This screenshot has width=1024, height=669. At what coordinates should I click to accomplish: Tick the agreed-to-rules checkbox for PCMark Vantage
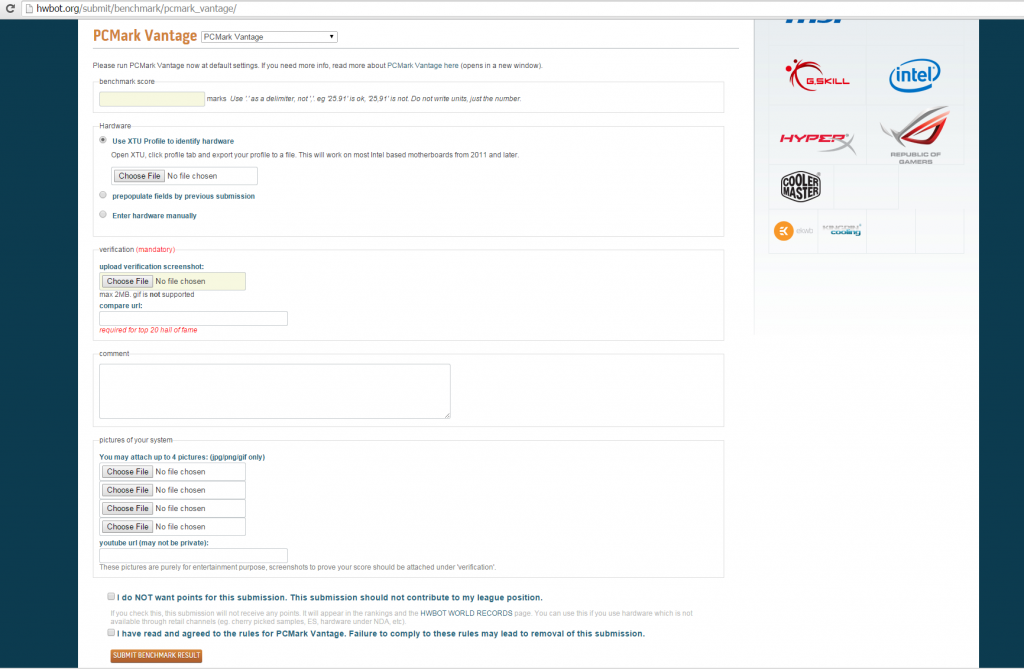click(x=111, y=632)
